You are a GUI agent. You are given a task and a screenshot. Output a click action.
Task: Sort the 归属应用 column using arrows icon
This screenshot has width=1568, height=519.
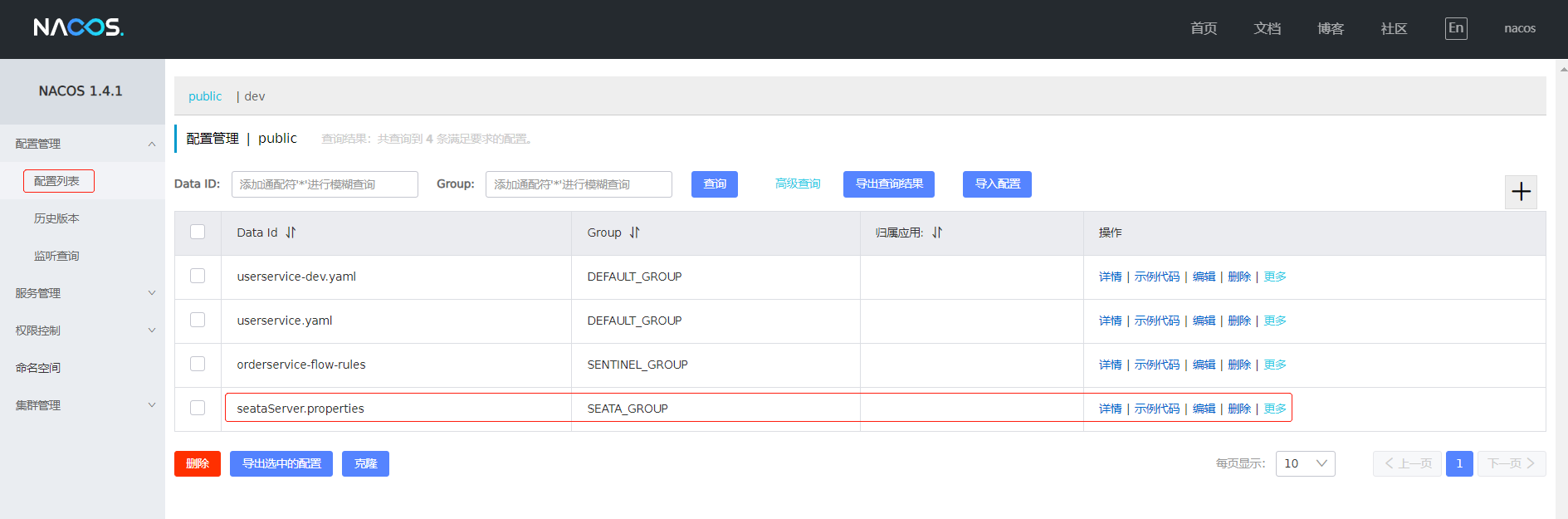(x=937, y=233)
